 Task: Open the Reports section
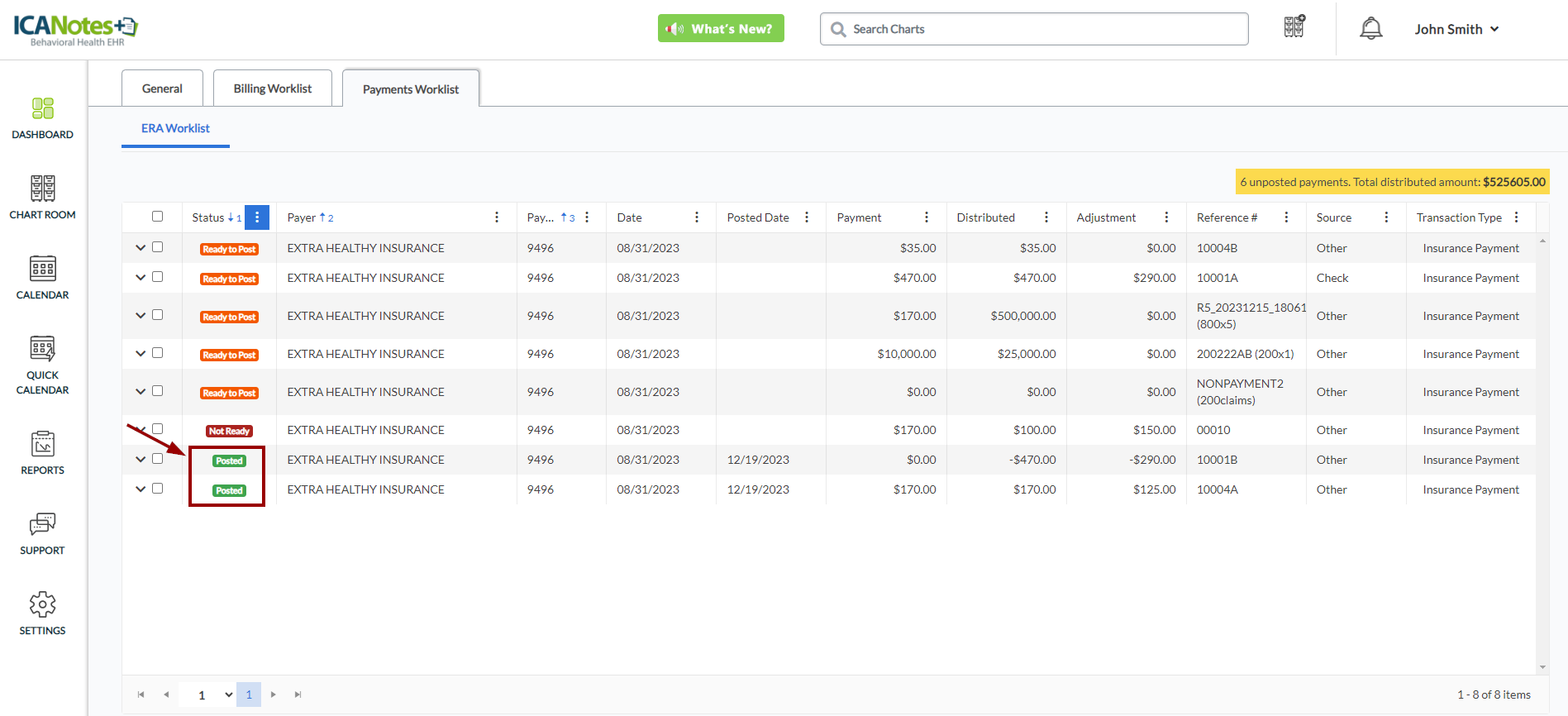coord(42,452)
